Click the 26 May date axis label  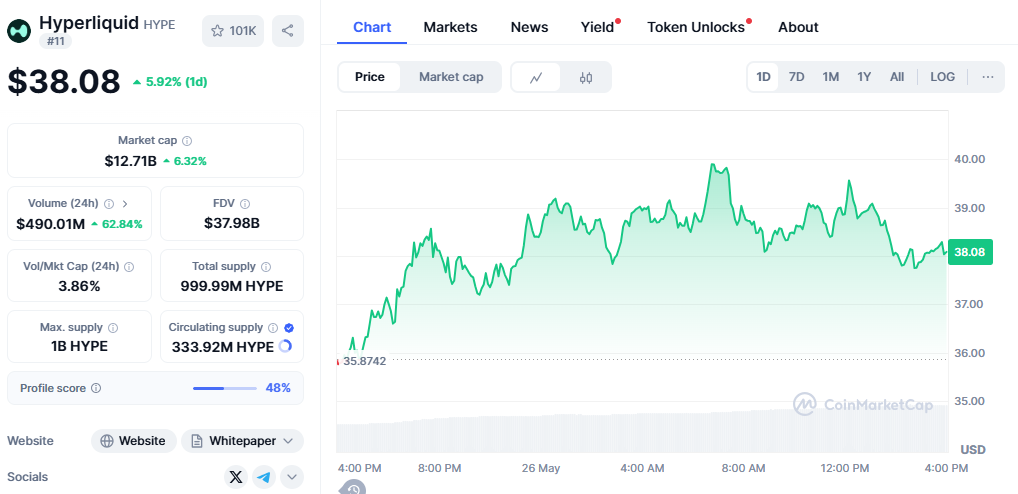click(x=541, y=468)
